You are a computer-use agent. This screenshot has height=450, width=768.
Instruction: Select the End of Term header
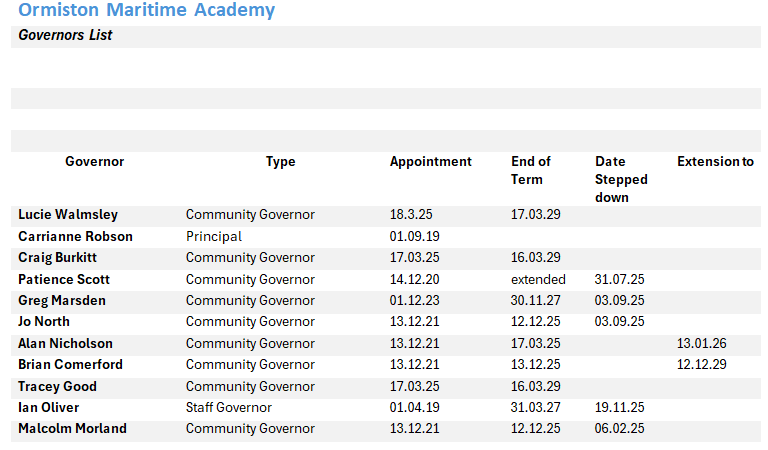[x=530, y=170]
